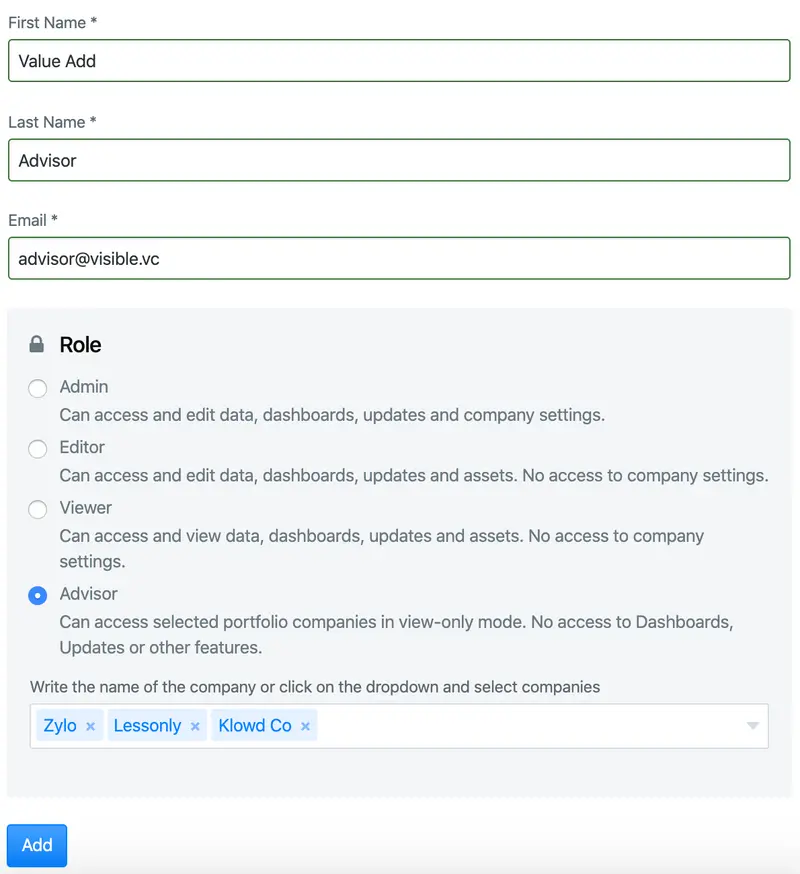800x874 pixels.
Task: Click the Email field with advisor@visible.vc
Action: pos(399,258)
